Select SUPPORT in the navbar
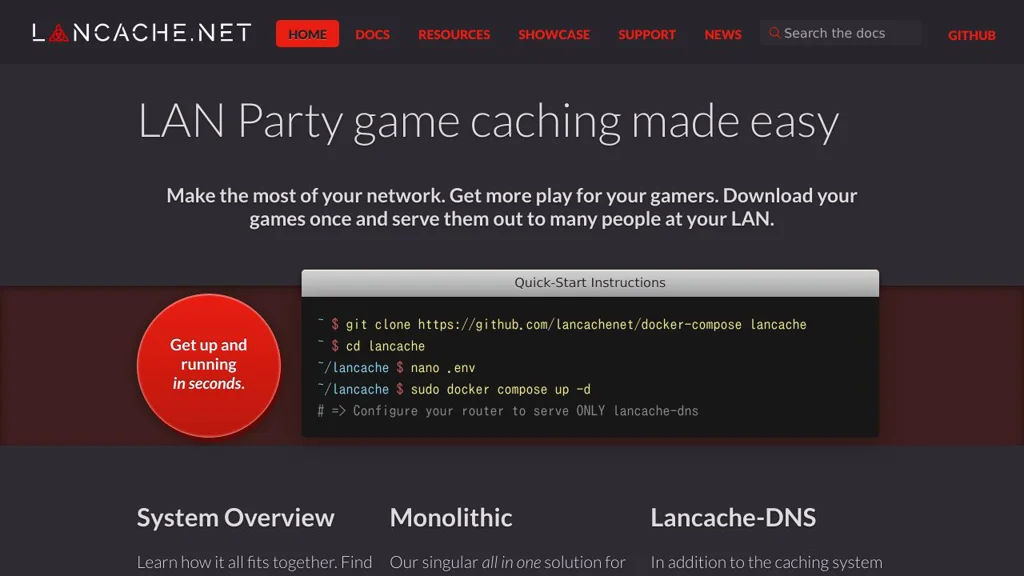Image resolution: width=1024 pixels, height=576 pixels. (x=647, y=34)
